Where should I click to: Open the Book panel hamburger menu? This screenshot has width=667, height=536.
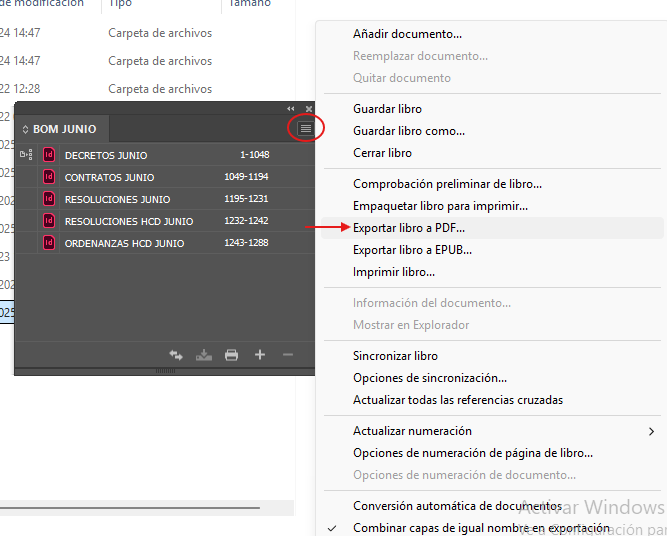click(x=305, y=128)
